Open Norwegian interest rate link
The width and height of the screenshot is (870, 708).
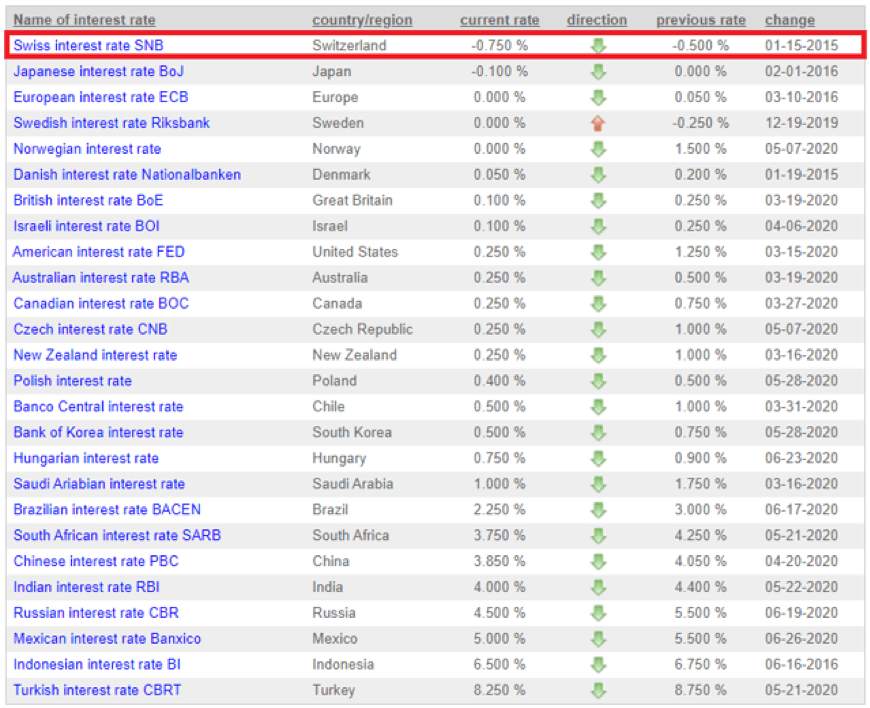(x=87, y=149)
